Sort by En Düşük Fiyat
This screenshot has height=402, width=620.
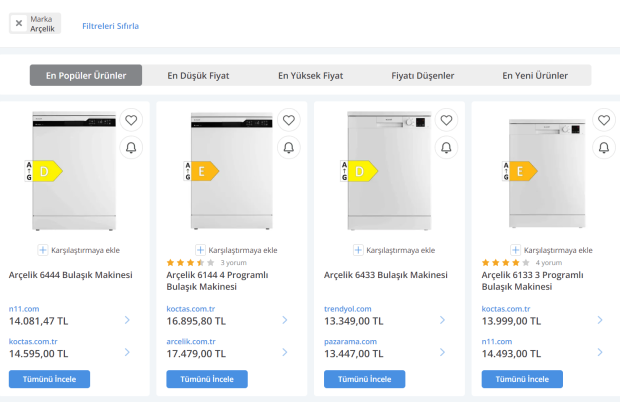[x=198, y=75]
